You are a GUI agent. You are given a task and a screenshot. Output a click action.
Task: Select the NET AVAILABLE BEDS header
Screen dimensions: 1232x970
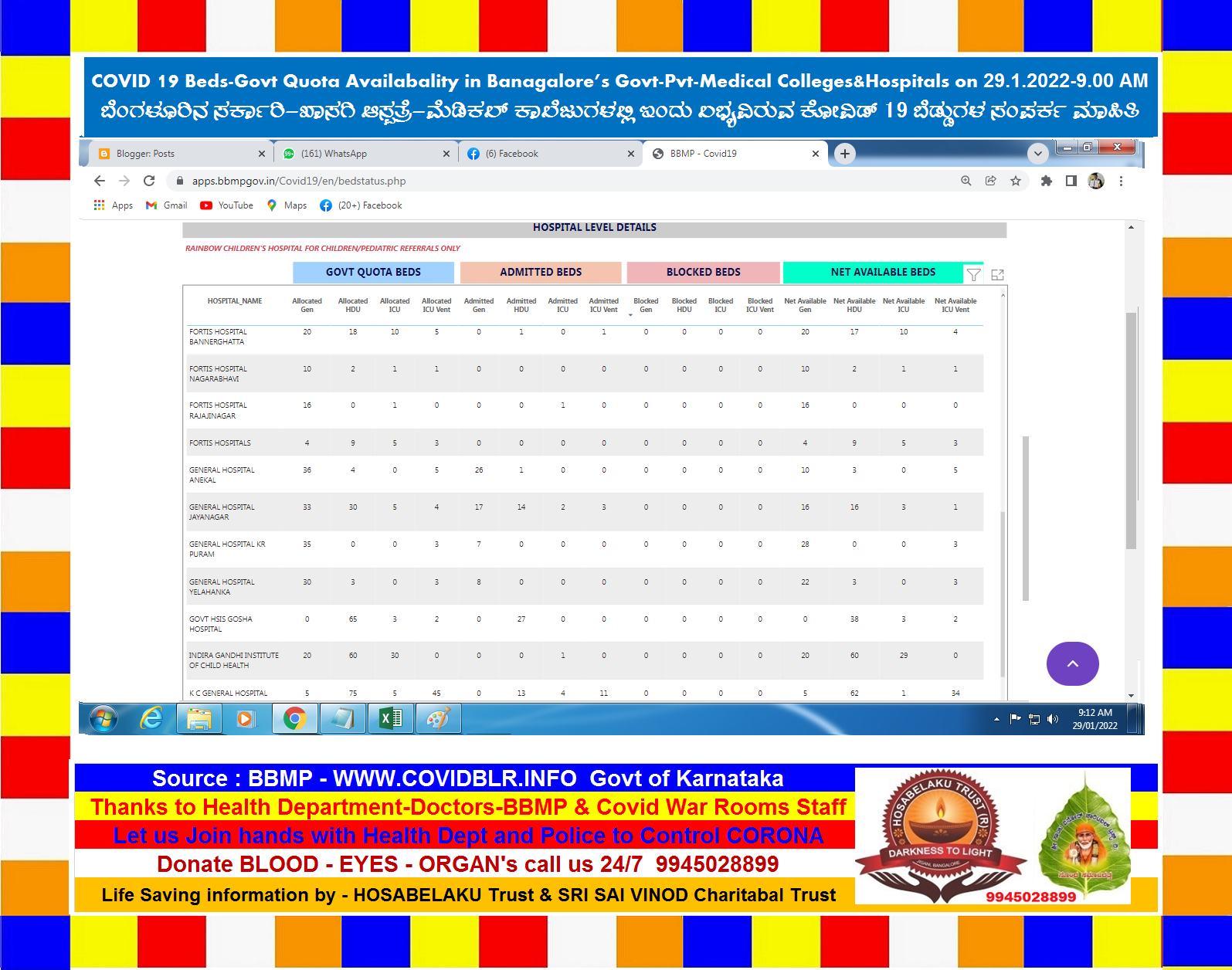coord(883,273)
